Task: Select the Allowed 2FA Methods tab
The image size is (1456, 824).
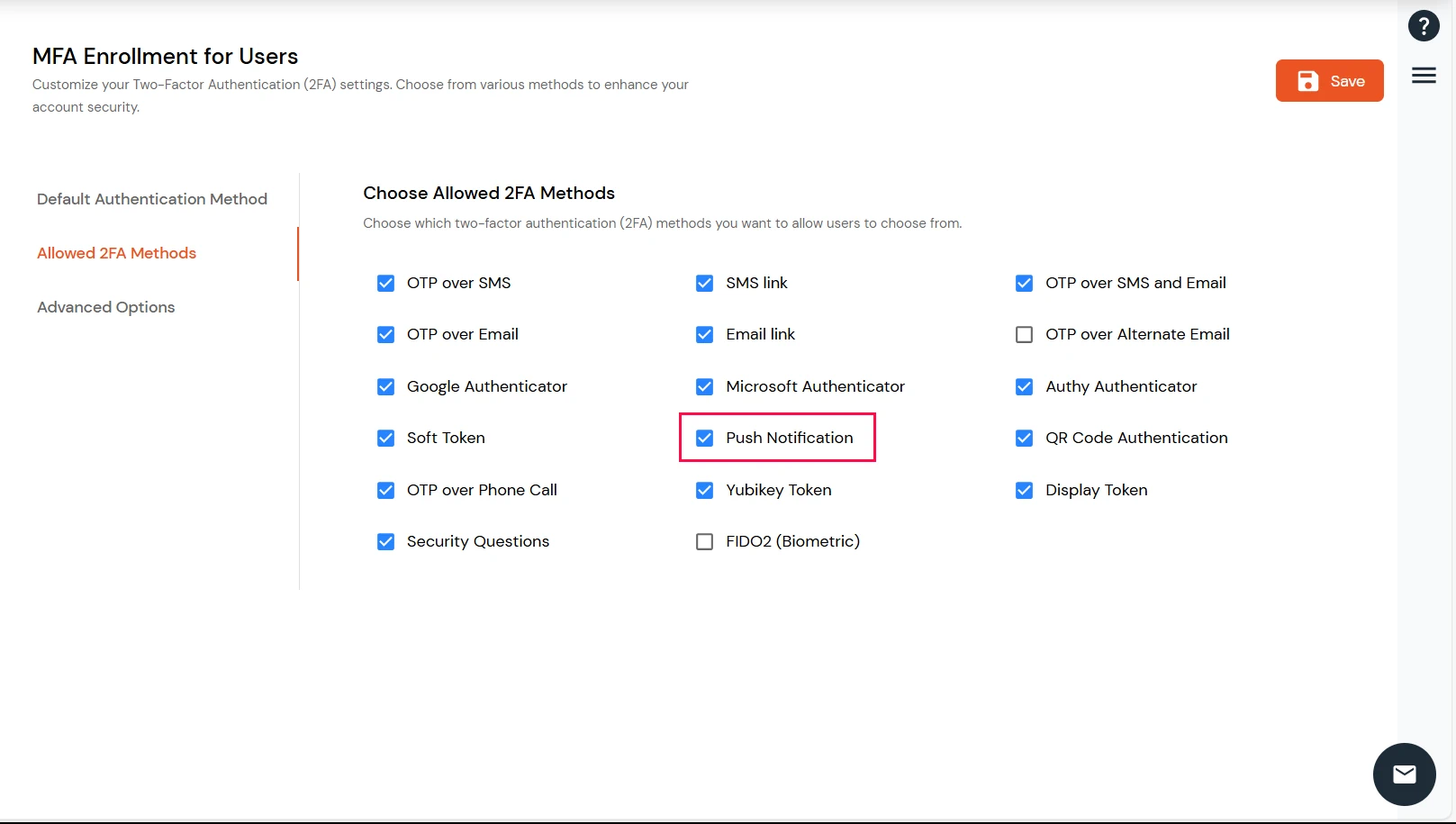Action: point(116,253)
